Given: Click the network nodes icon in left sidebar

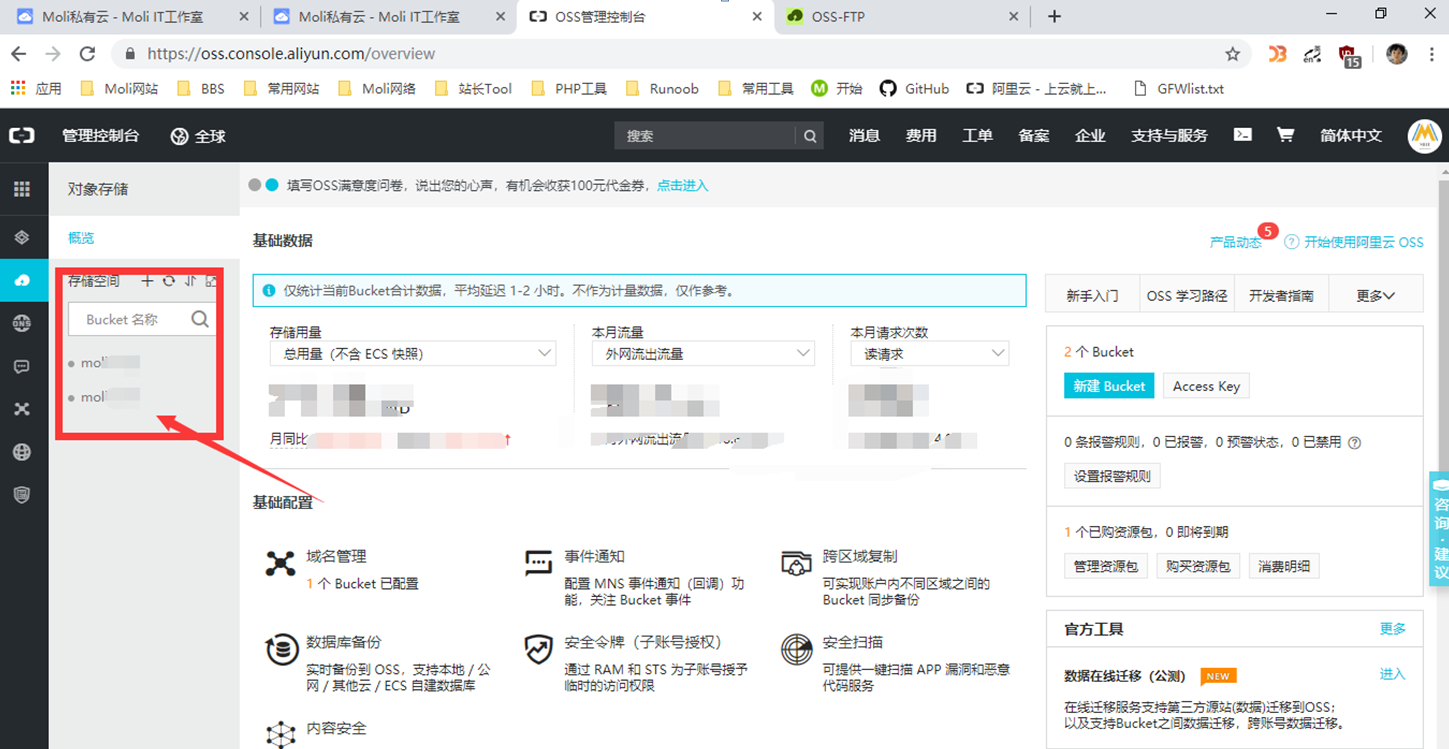Looking at the screenshot, I should [x=22, y=409].
